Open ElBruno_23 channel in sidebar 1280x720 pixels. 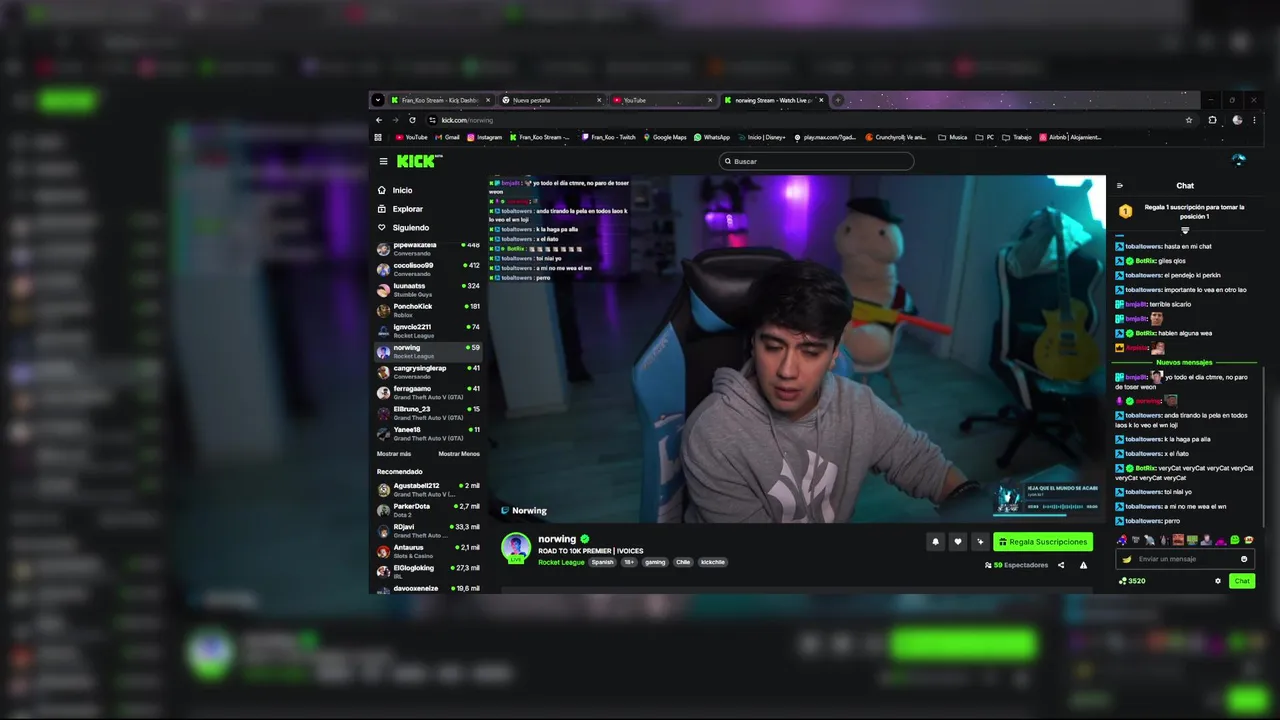[x=428, y=413]
